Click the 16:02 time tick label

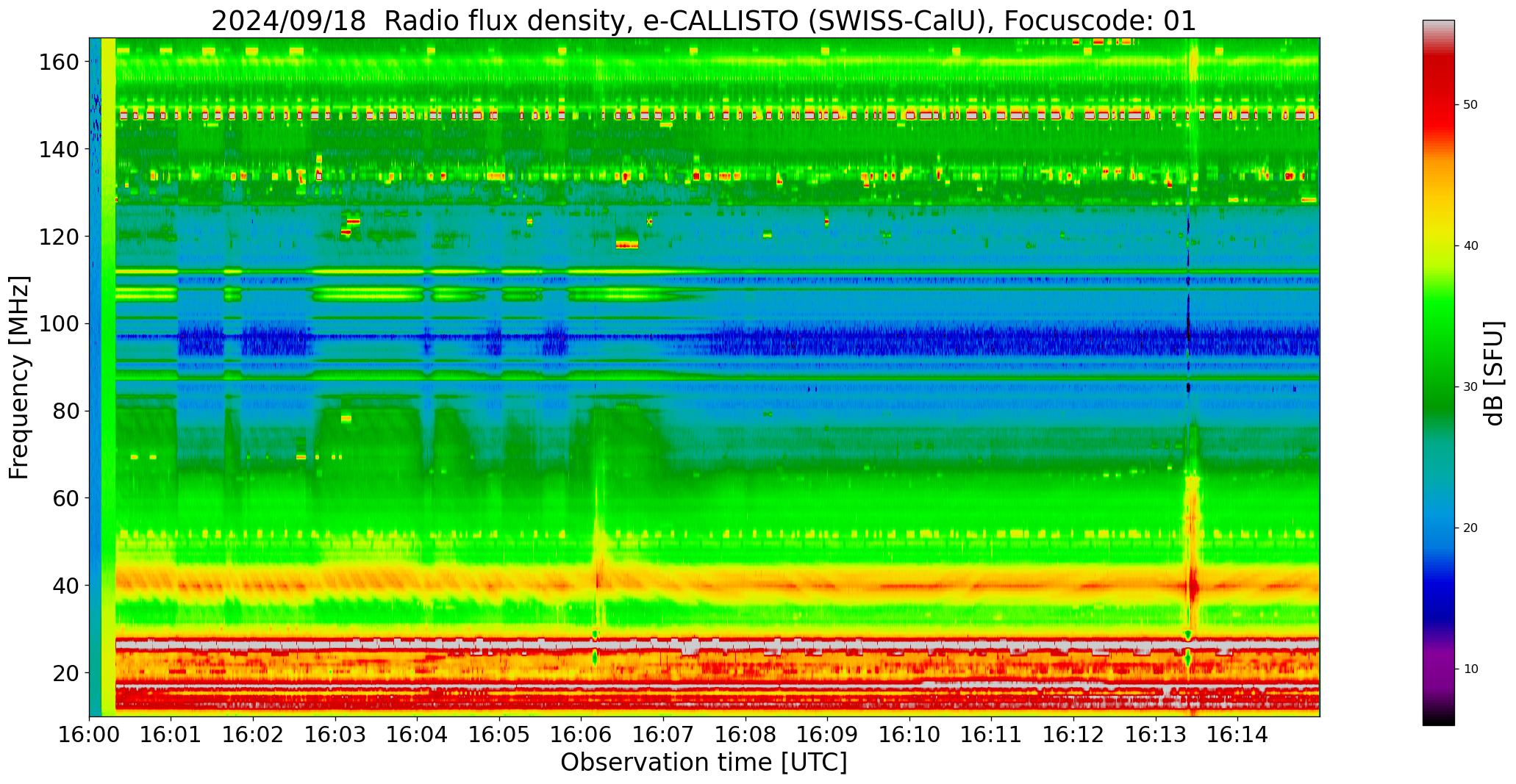[x=254, y=735]
